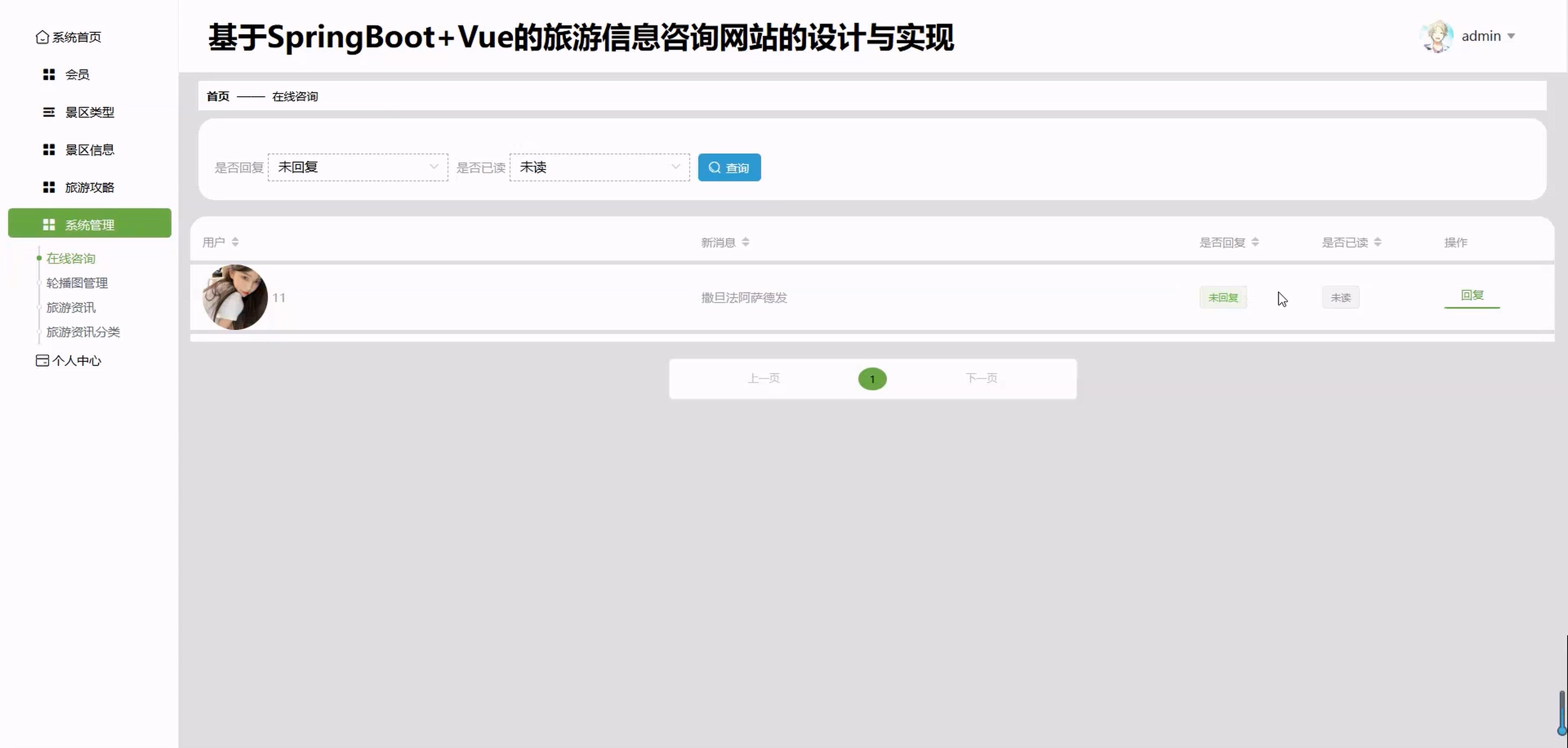Click the admin avatar image in header
1568x748 pixels.
click(x=1437, y=37)
